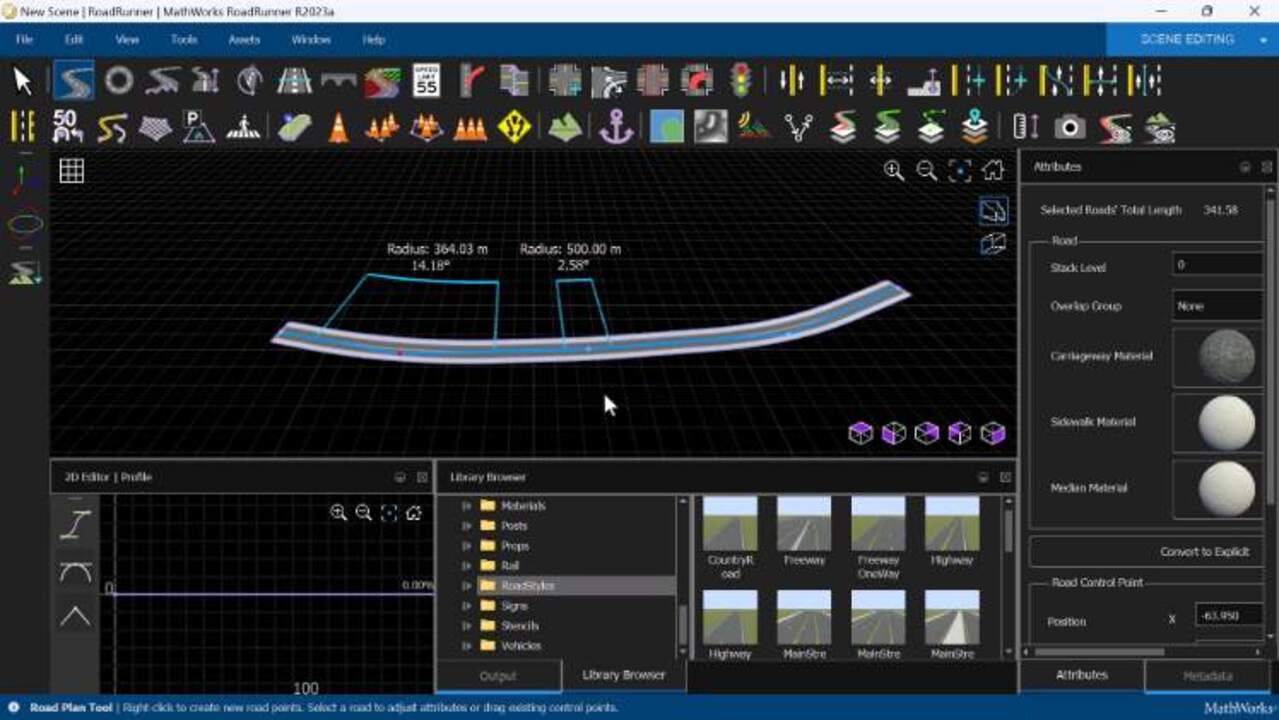This screenshot has width=1279, height=720.
Task: Expand the Materials folder tree node
Action: click(467, 506)
